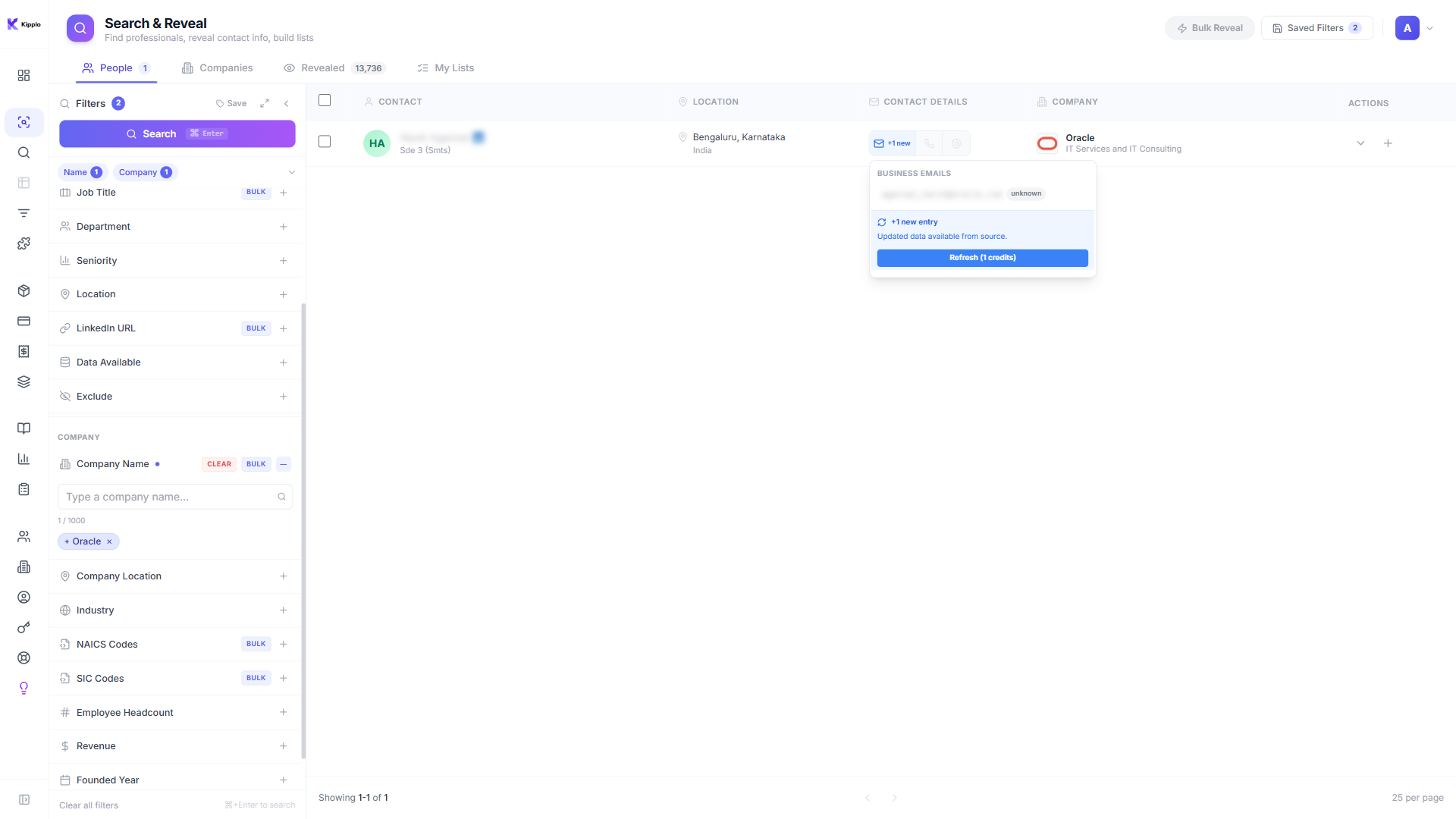The width and height of the screenshot is (1456, 819).
Task: Open the clipboard icon in sidebar
Action: [x=24, y=489]
